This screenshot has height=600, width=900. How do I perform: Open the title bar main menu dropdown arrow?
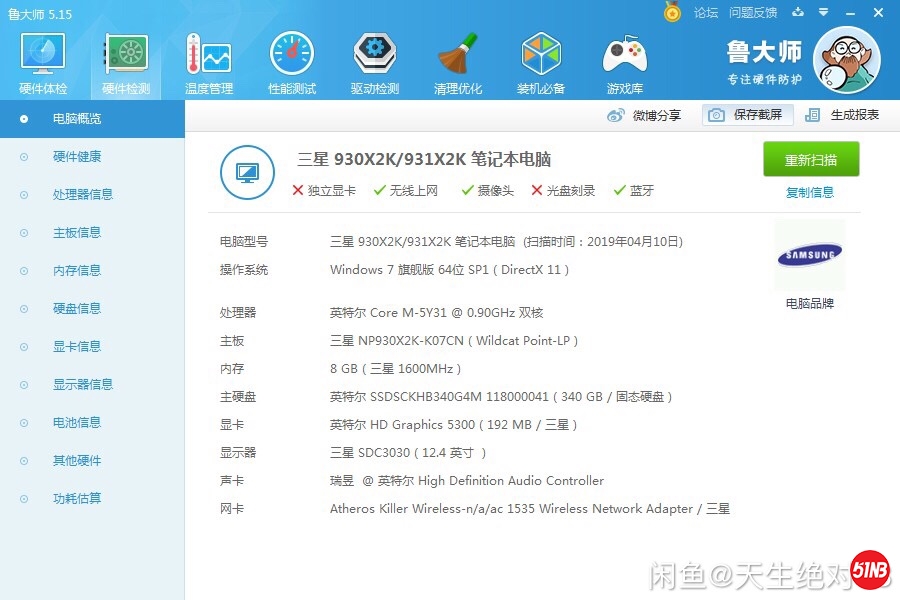coord(823,13)
